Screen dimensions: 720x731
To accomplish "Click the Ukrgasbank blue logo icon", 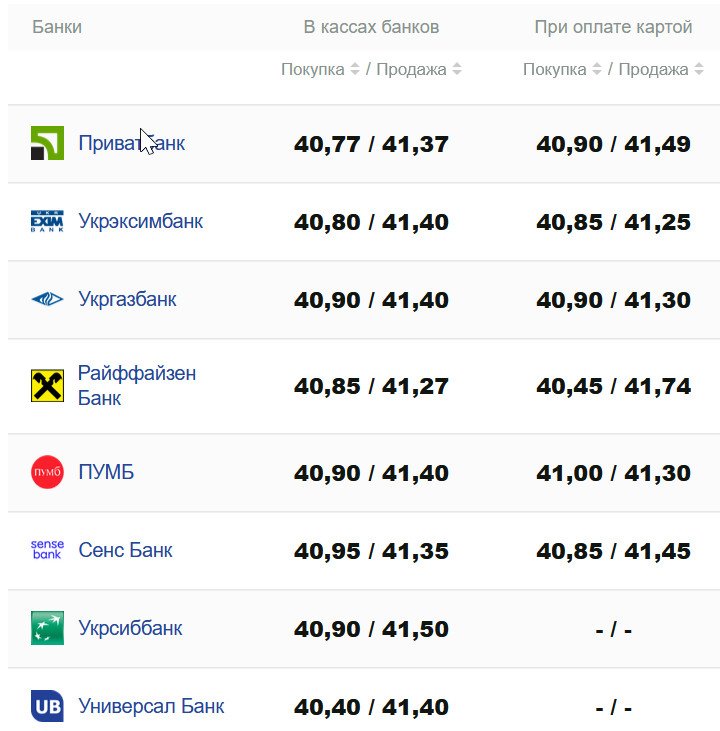I will tap(47, 300).
